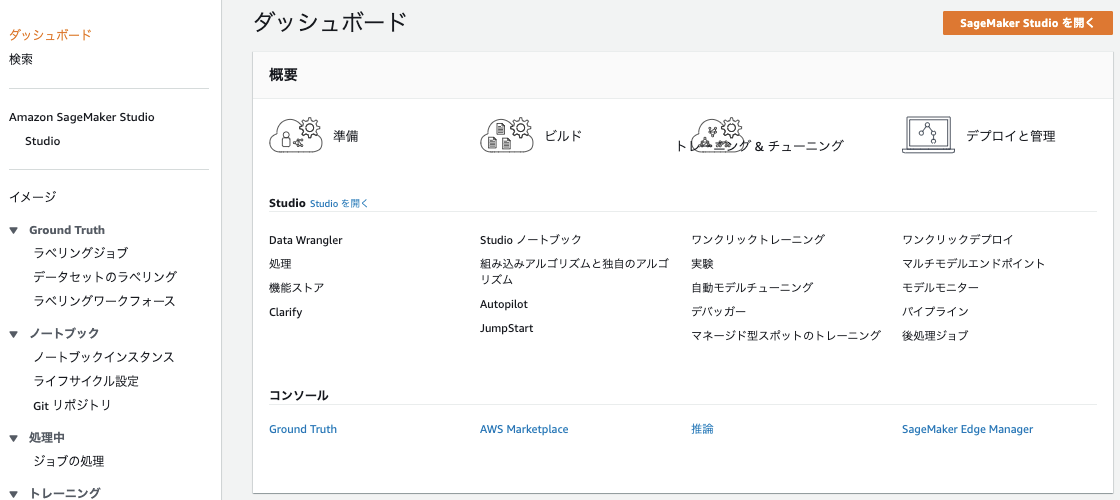Viewport: 1120px width, 500px height.
Task: Click Amazon SageMaker Studio sidebar heading
Action: [81, 117]
